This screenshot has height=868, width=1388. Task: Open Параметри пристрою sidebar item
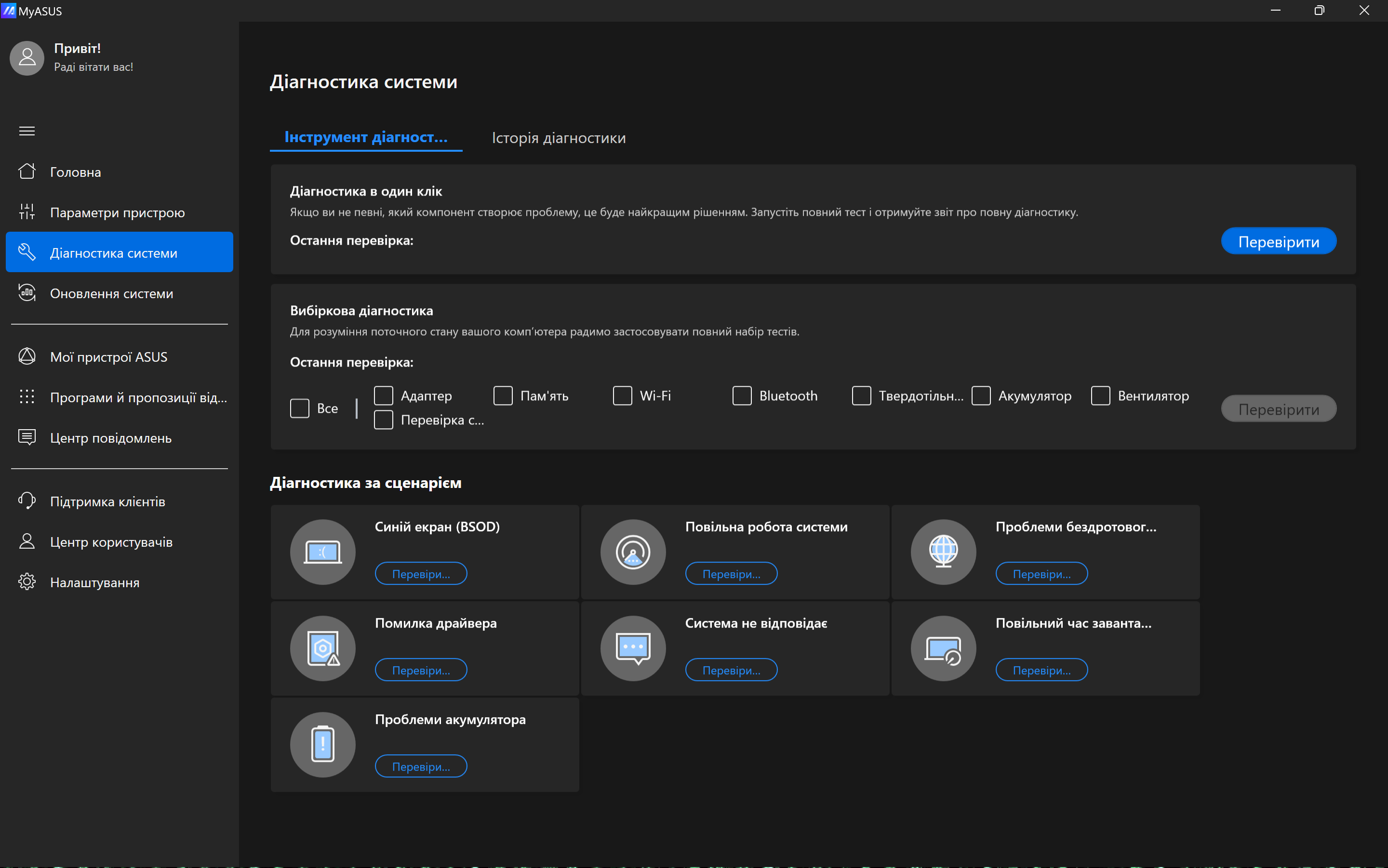pyautogui.click(x=117, y=212)
